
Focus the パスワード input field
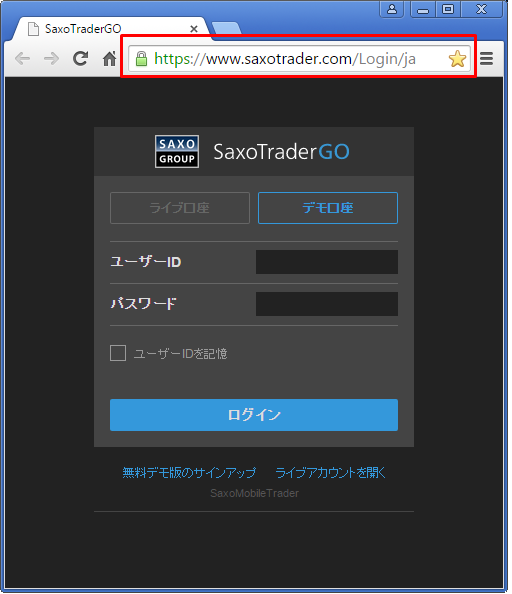click(x=327, y=304)
